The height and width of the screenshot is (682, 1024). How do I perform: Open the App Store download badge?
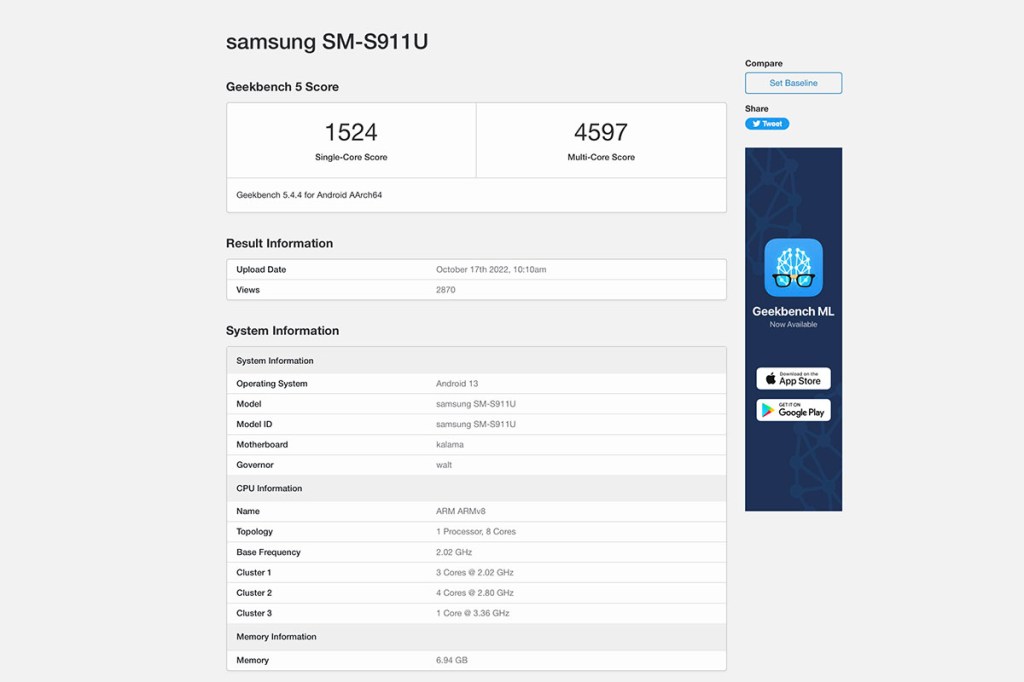click(793, 378)
